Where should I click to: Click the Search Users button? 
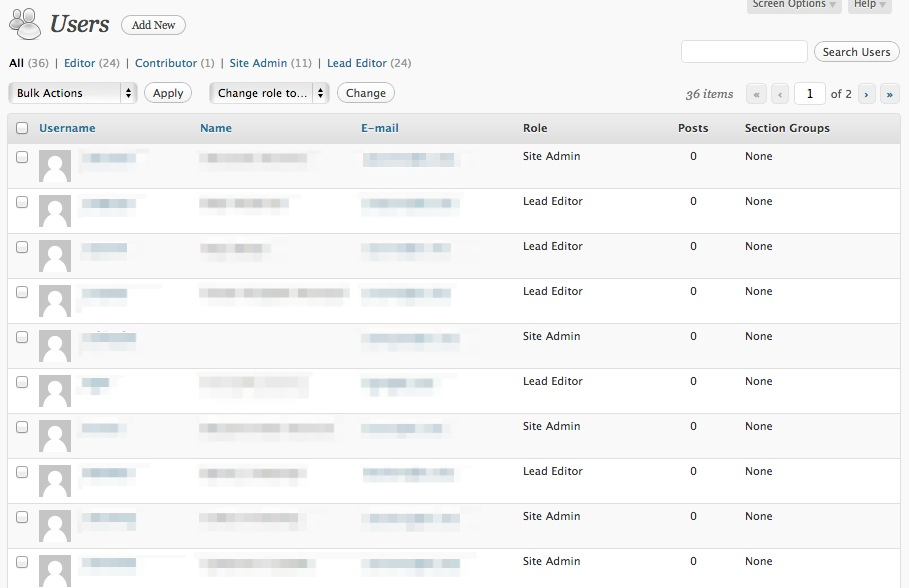click(856, 51)
